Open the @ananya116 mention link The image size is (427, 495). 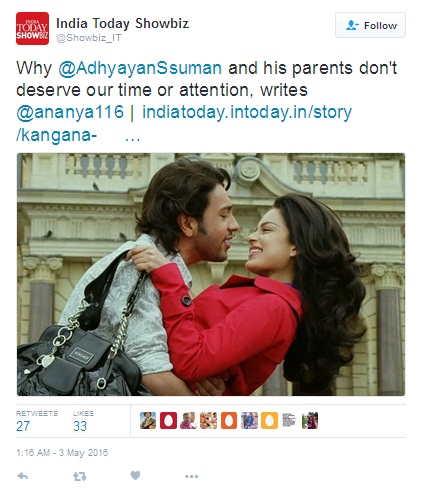(70, 112)
